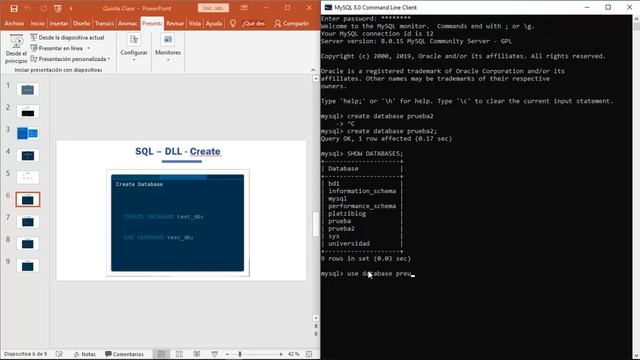
Task: Click the Create Database code image on slide
Action: [178, 223]
